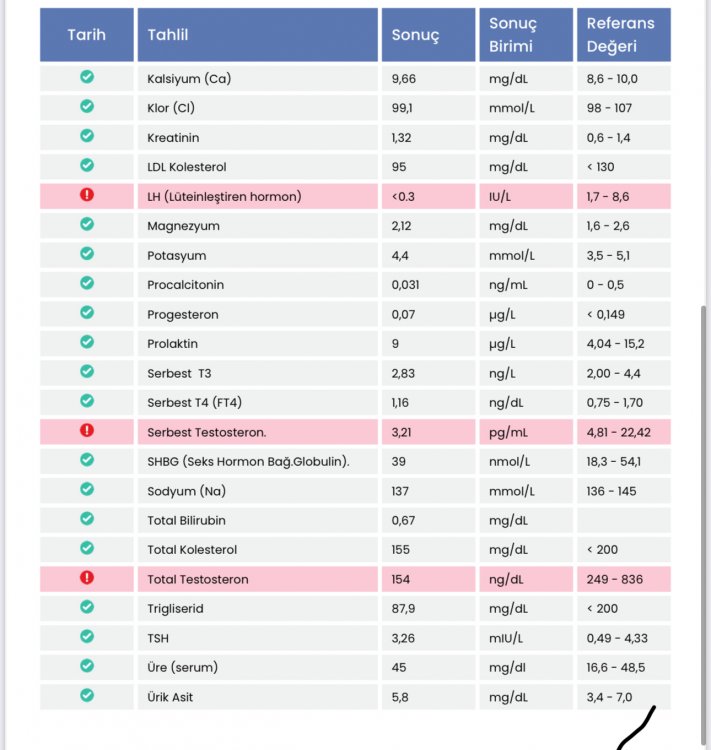
Task: Click the green check icon for TSH row
Action: pos(87,637)
